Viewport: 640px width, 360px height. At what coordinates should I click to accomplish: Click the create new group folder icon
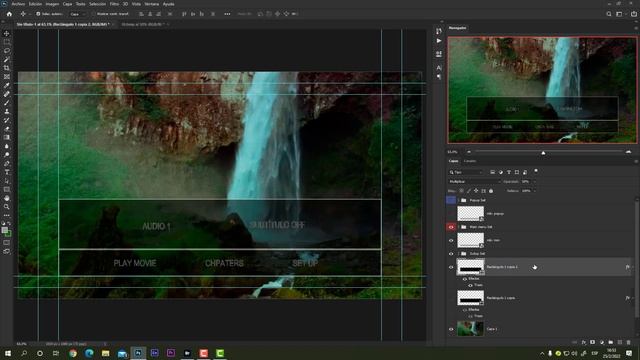click(x=611, y=342)
